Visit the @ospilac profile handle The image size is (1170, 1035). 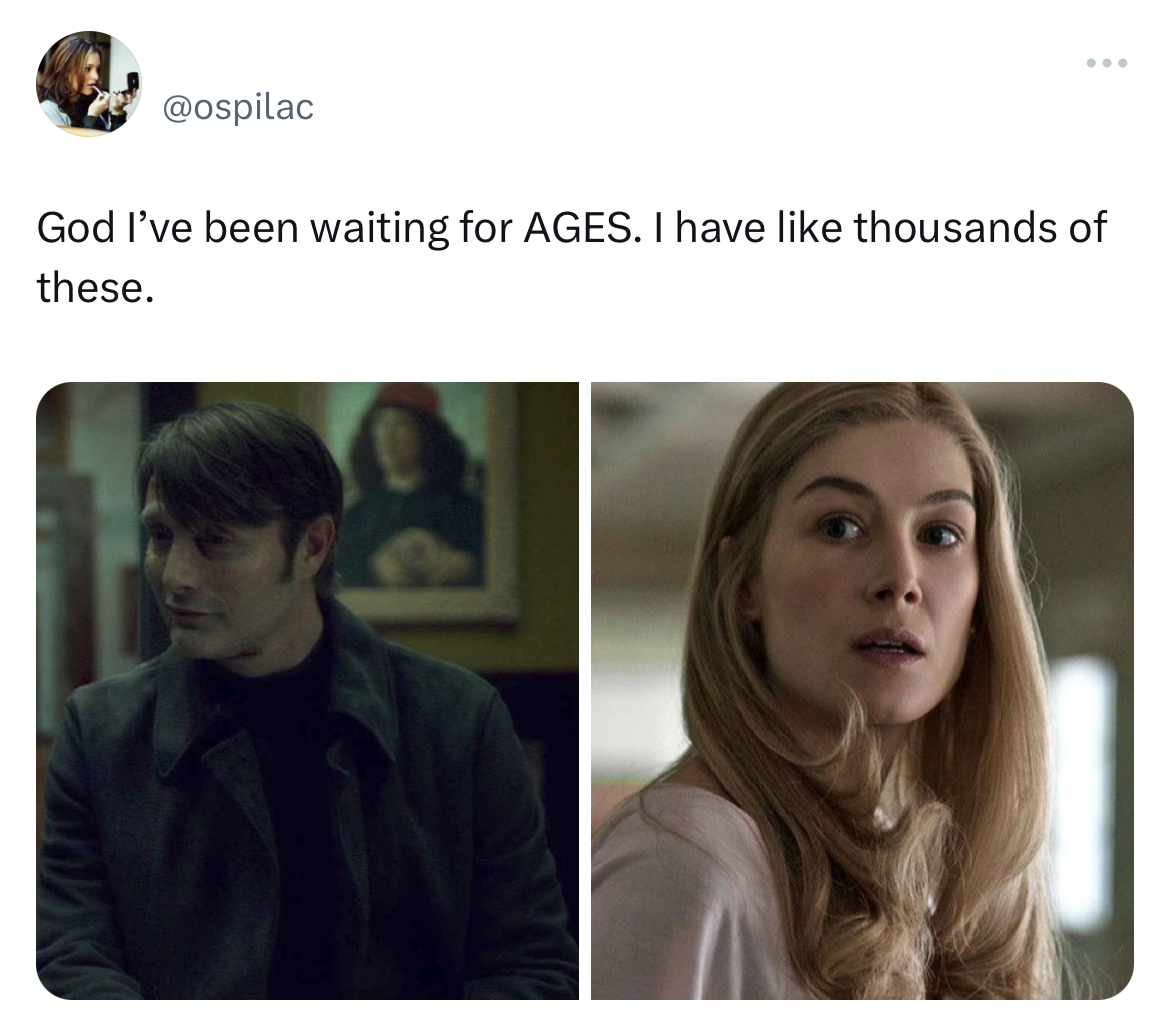click(238, 107)
